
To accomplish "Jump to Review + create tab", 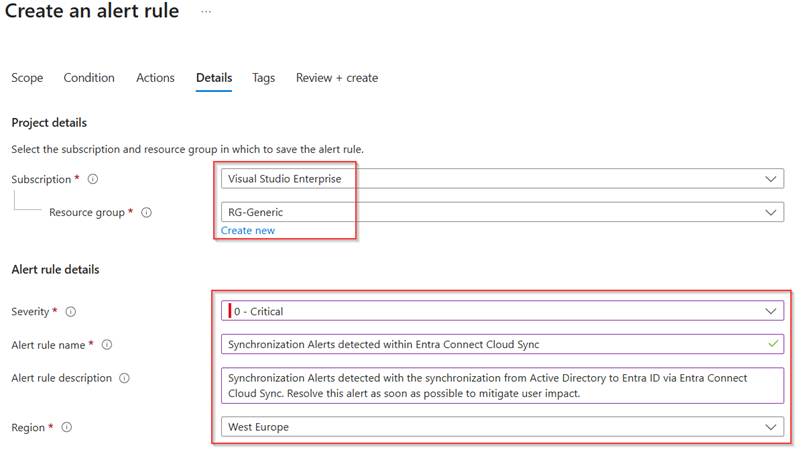I will [x=337, y=78].
